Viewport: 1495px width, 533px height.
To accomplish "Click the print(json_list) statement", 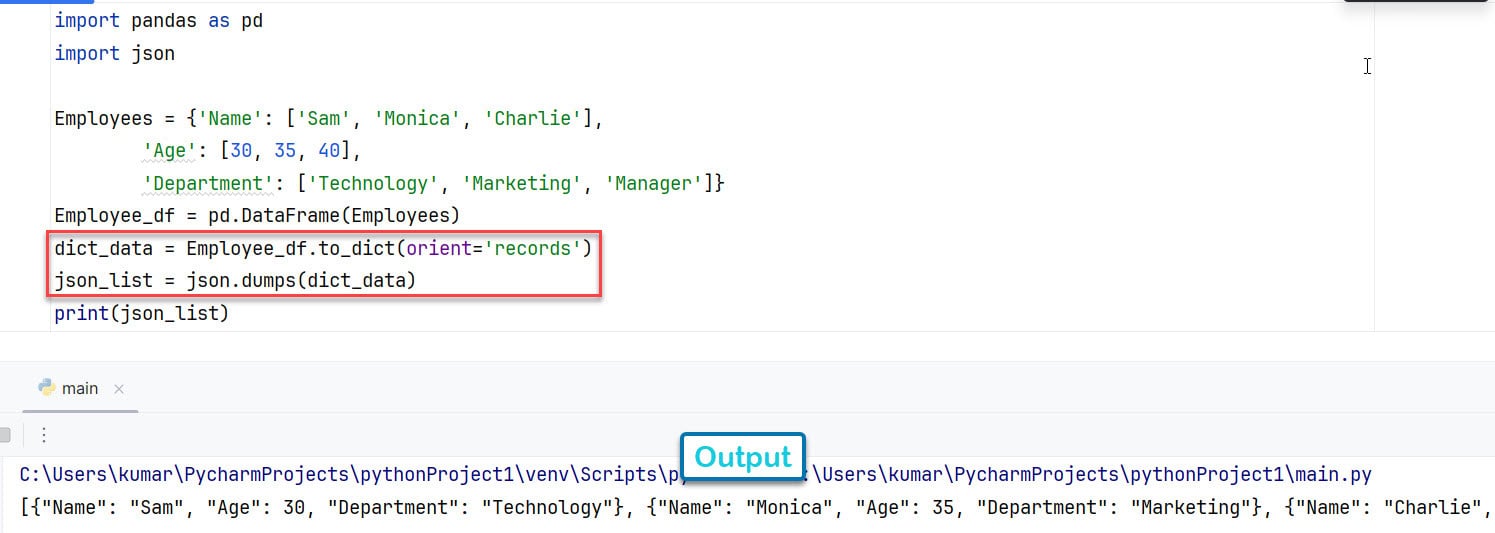I will pyautogui.click(x=142, y=313).
